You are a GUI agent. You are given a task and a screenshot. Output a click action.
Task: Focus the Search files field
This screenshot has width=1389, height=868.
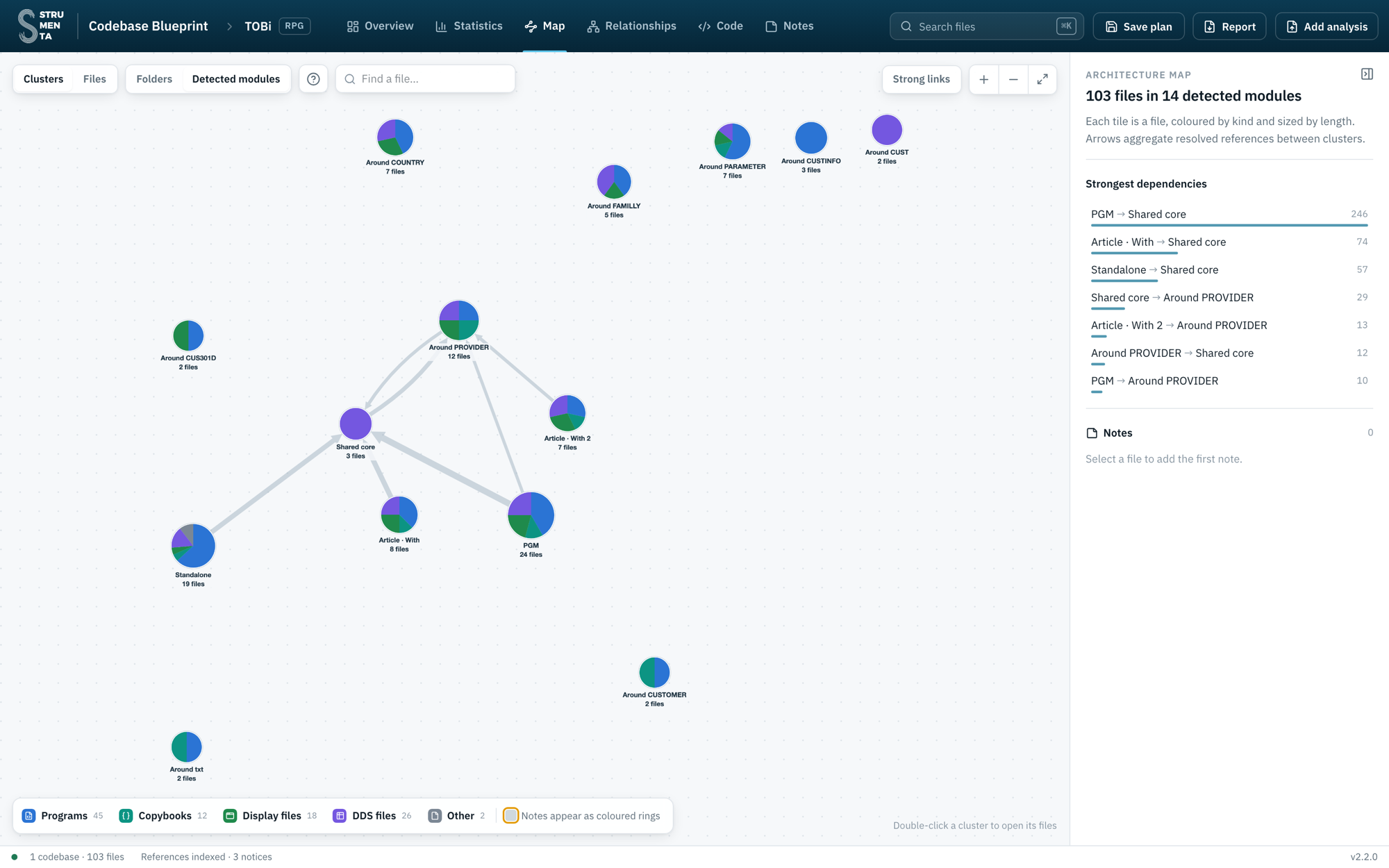986,26
